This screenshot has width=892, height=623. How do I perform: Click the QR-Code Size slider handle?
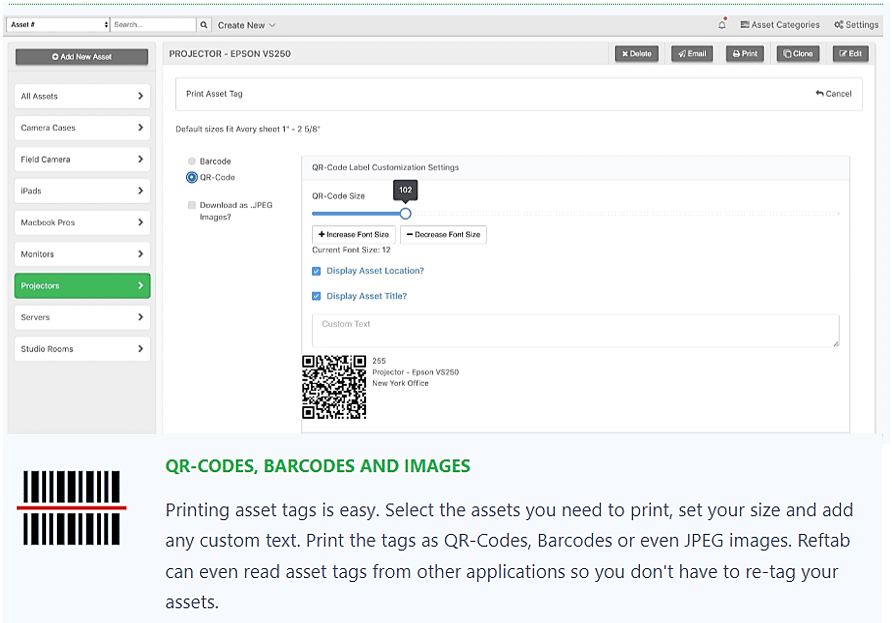coord(405,213)
